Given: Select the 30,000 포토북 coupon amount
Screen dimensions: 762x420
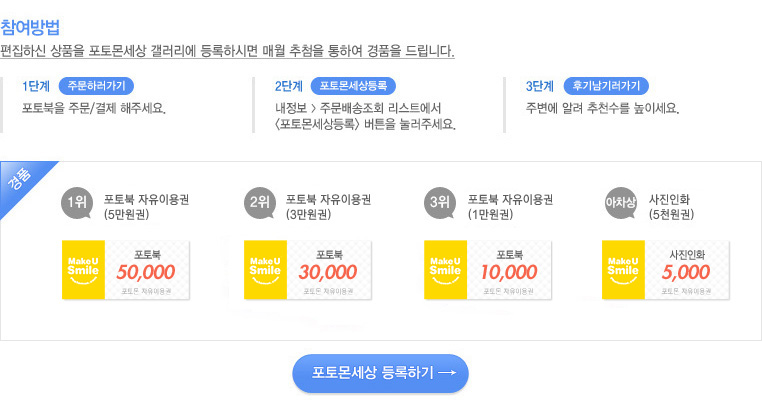Looking at the screenshot, I should (328, 272).
